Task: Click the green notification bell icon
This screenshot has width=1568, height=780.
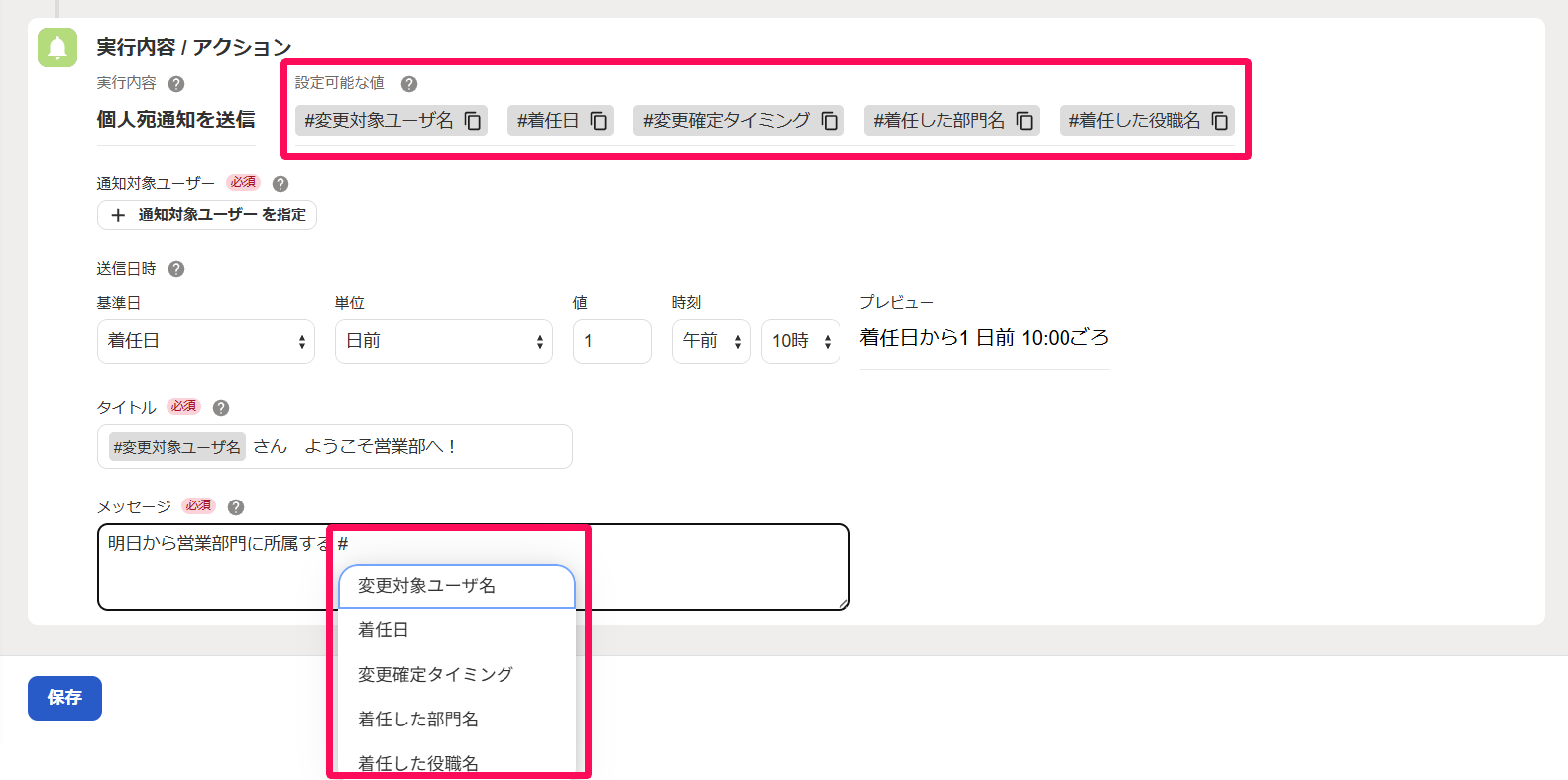Action: pos(57,48)
